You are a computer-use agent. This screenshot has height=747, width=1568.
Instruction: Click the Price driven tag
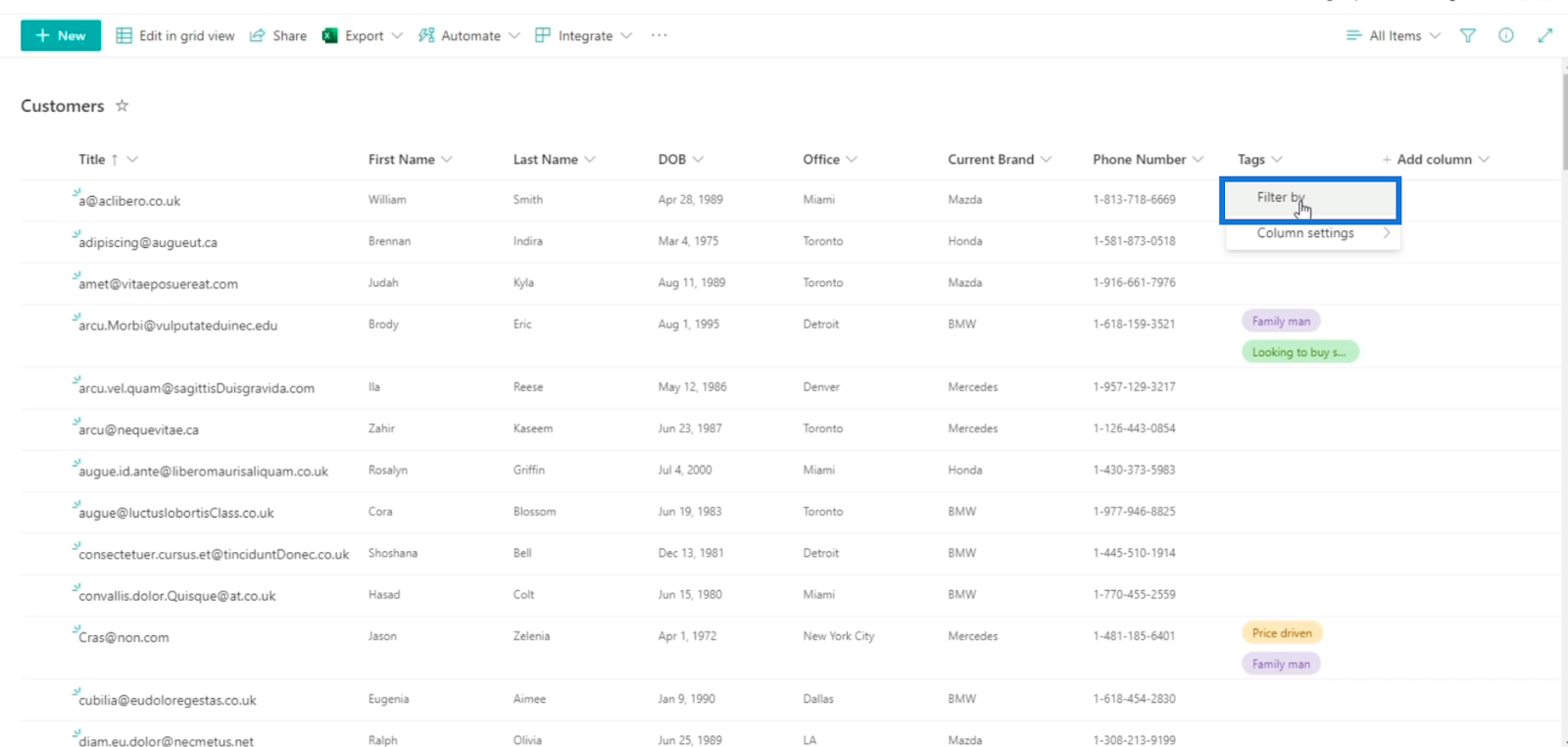[x=1282, y=633]
